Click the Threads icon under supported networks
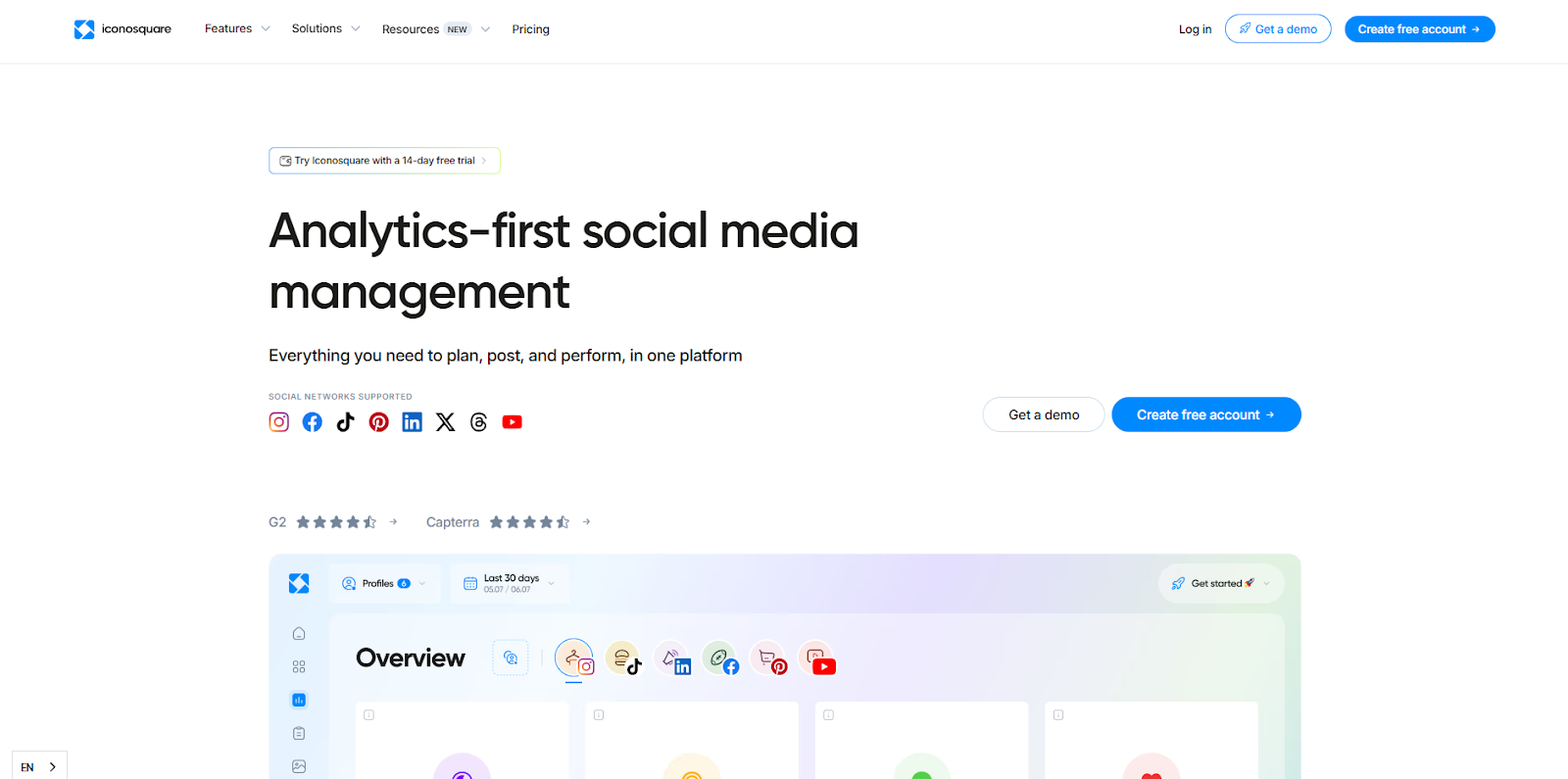The width and height of the screenshot is (1568, 779). 479,422
